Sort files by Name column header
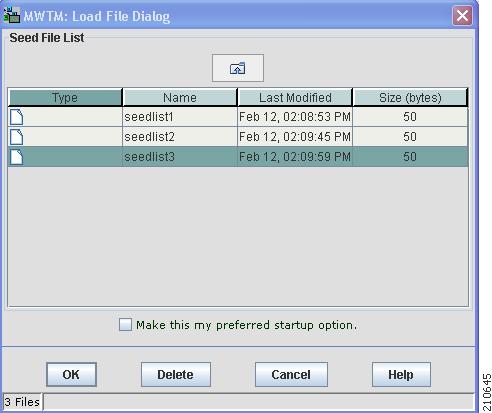The width and height of the screenshot is (492, 413). (180, 97)
